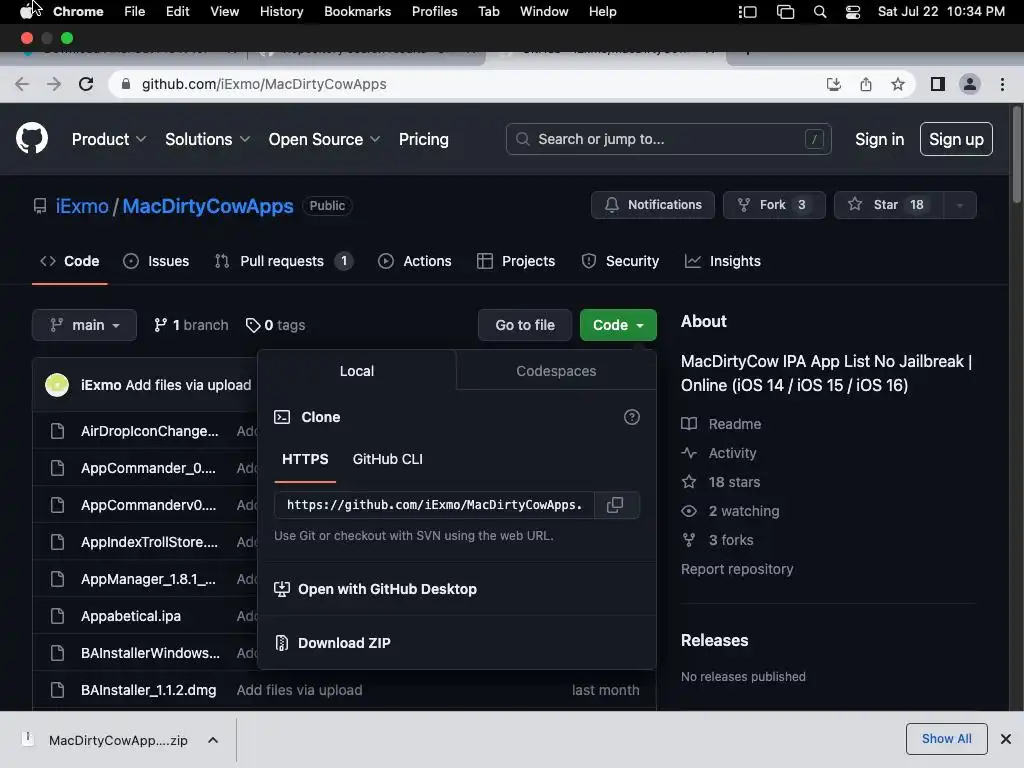Viewport: 1024px width, 768px height.
Task: Show all downloads
Action: tap(946, 739)
